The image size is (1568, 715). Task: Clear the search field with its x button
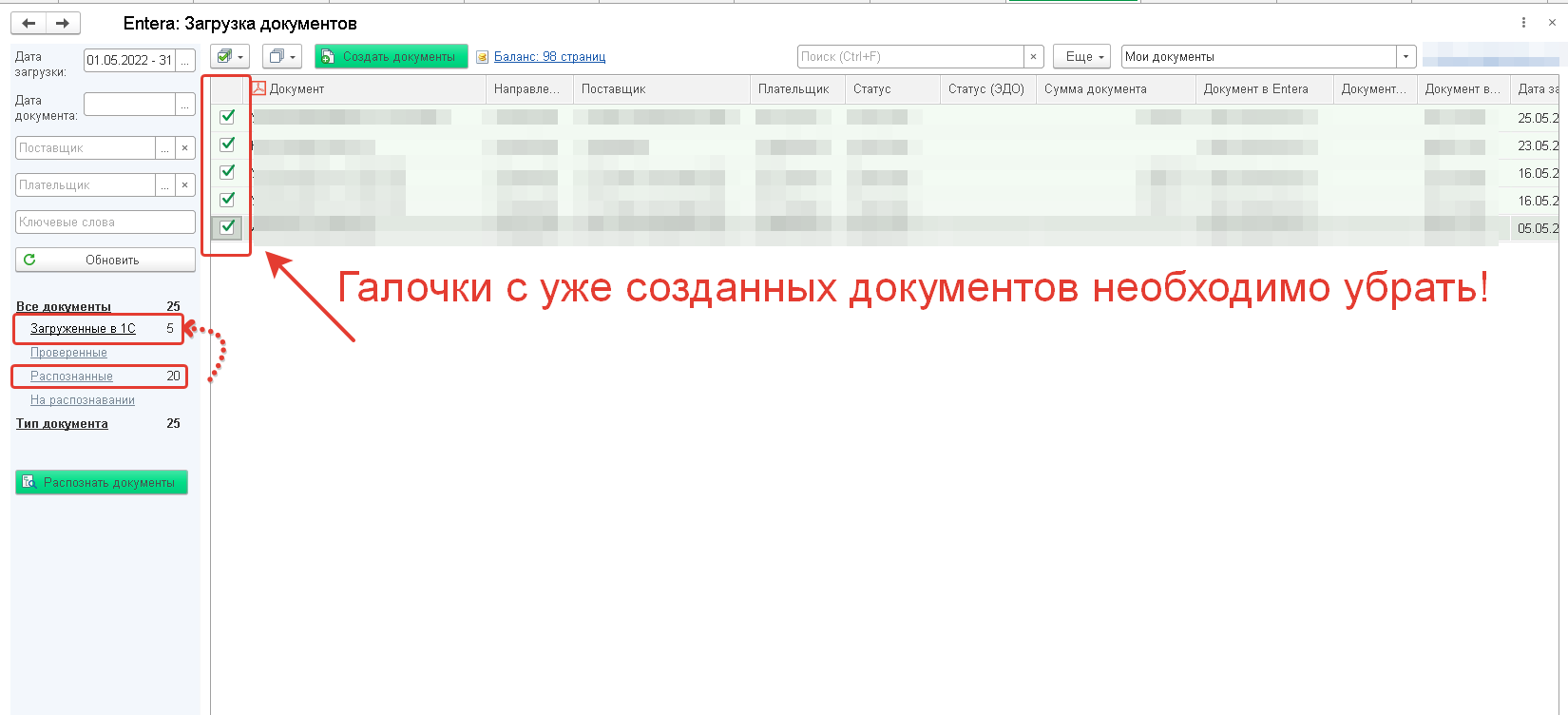[1034, 57]
